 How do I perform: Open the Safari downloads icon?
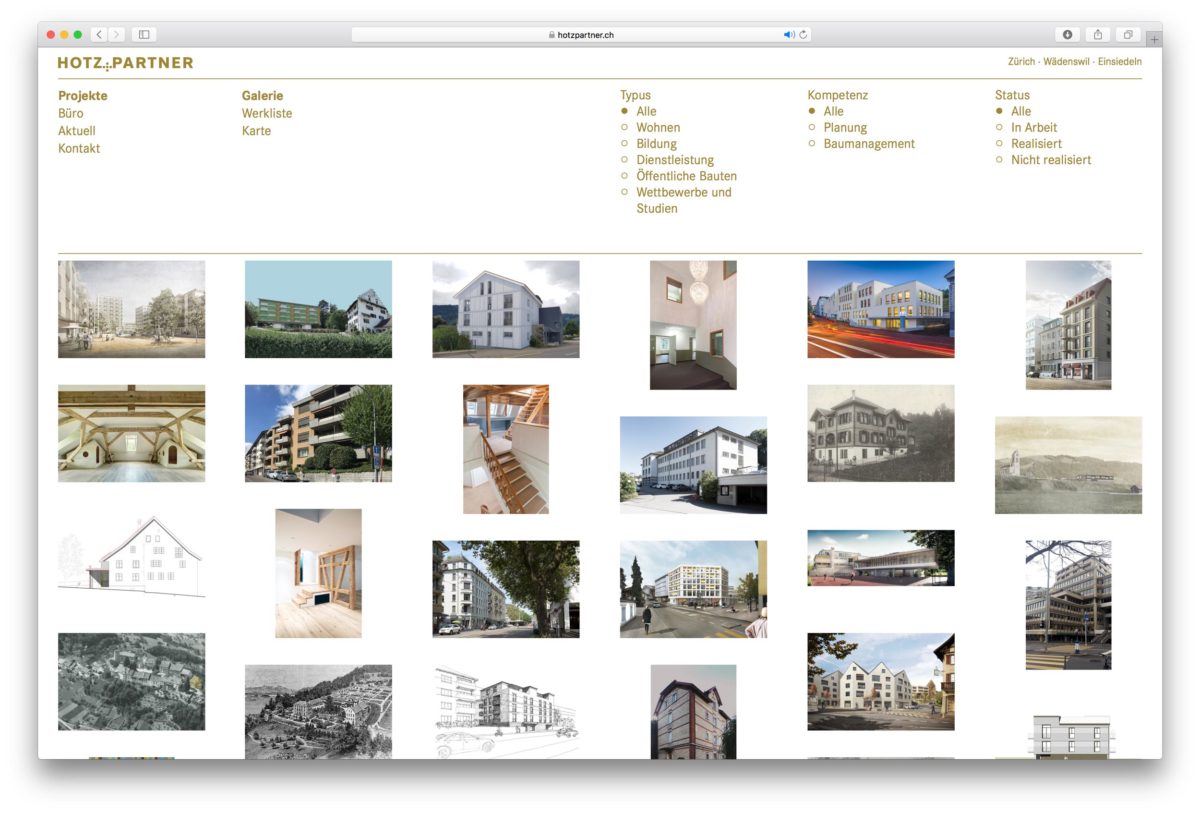tap(1067, 34)
